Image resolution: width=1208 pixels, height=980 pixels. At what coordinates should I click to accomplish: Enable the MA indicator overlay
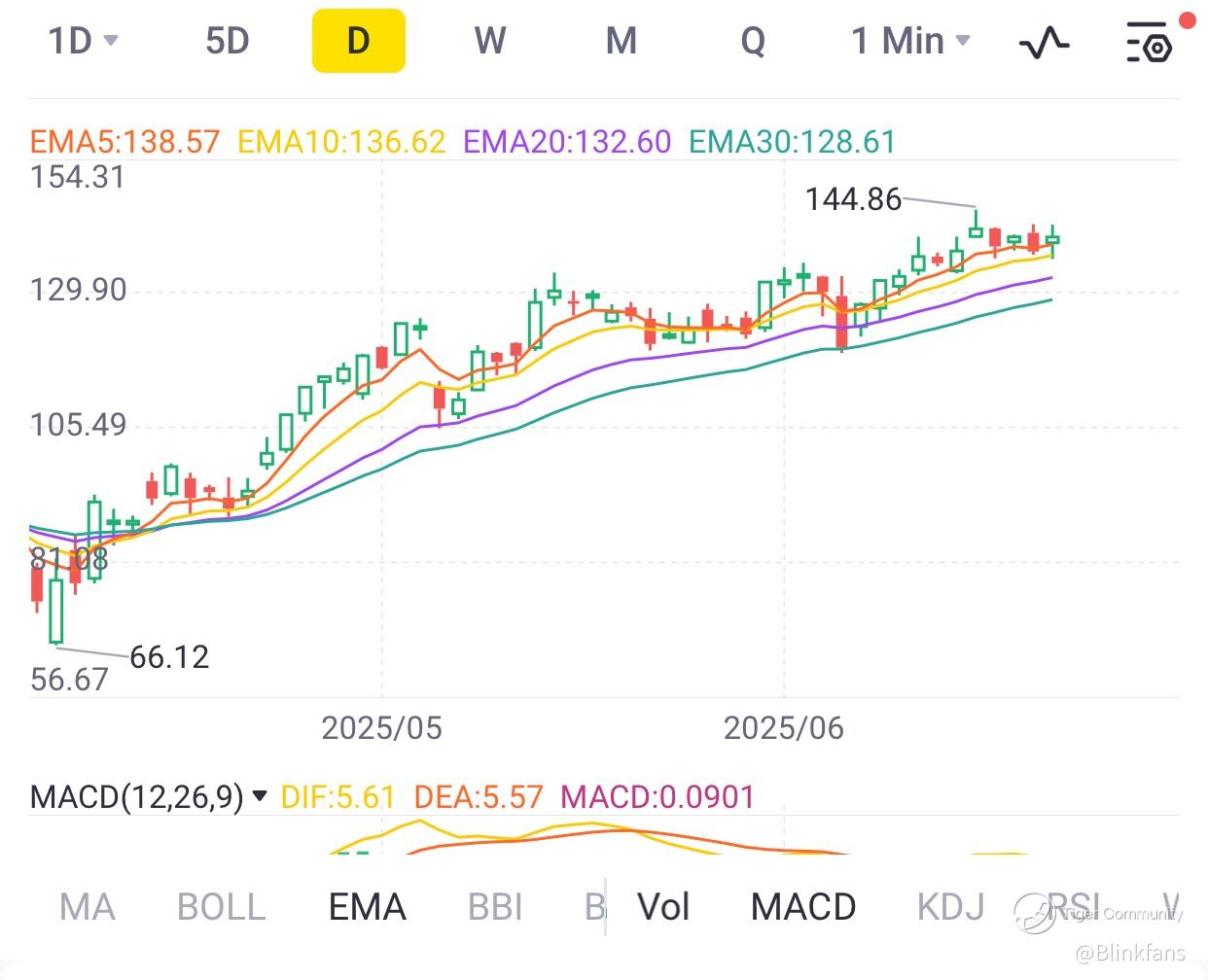88,907
